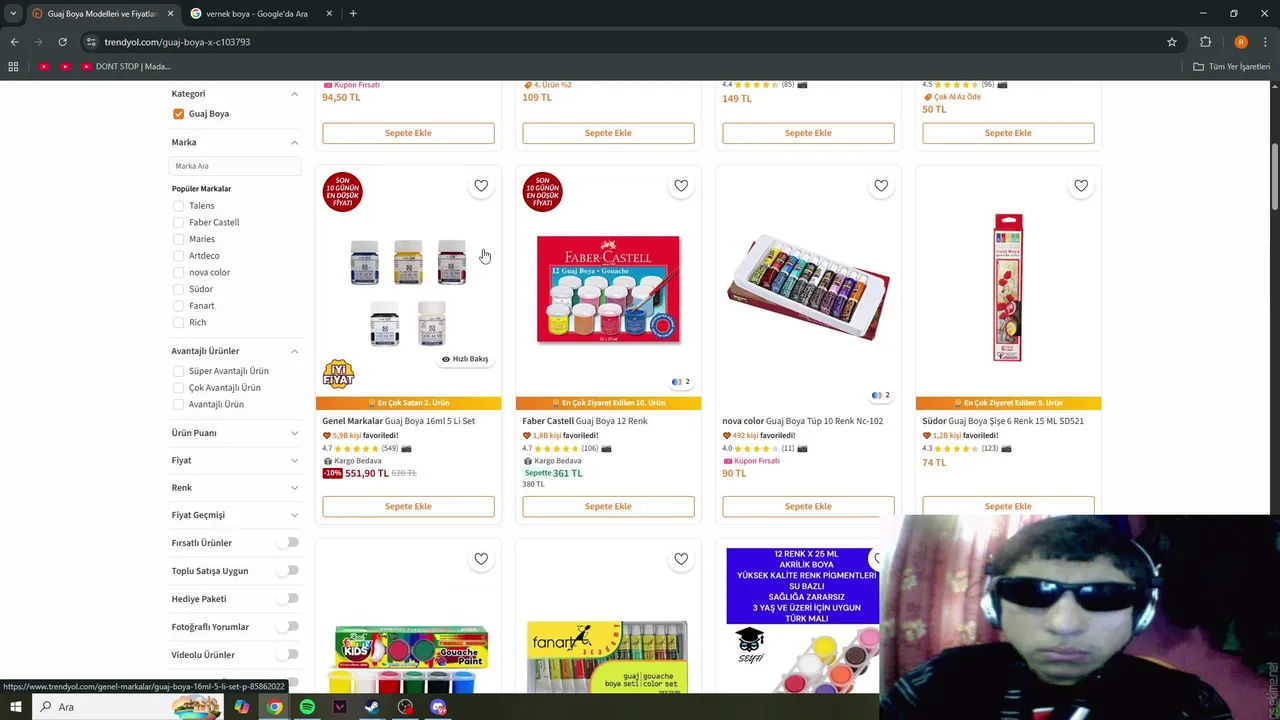Check the Talens brand filter

pos(178,206)
